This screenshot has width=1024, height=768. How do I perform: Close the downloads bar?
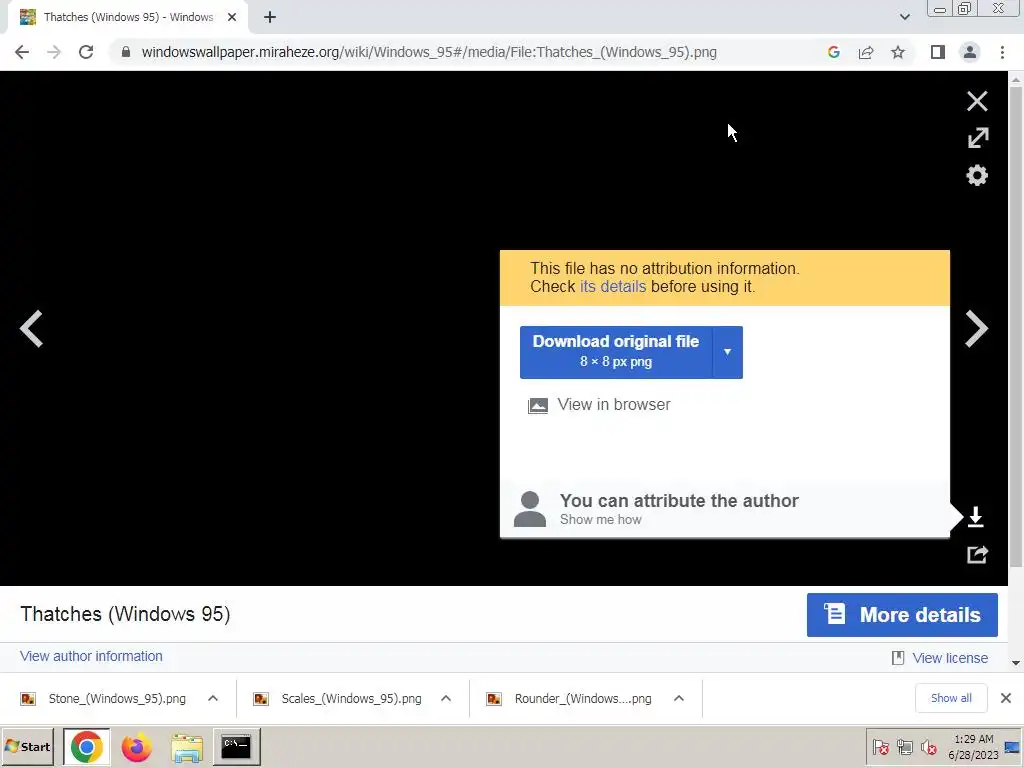pos(1006,699)
